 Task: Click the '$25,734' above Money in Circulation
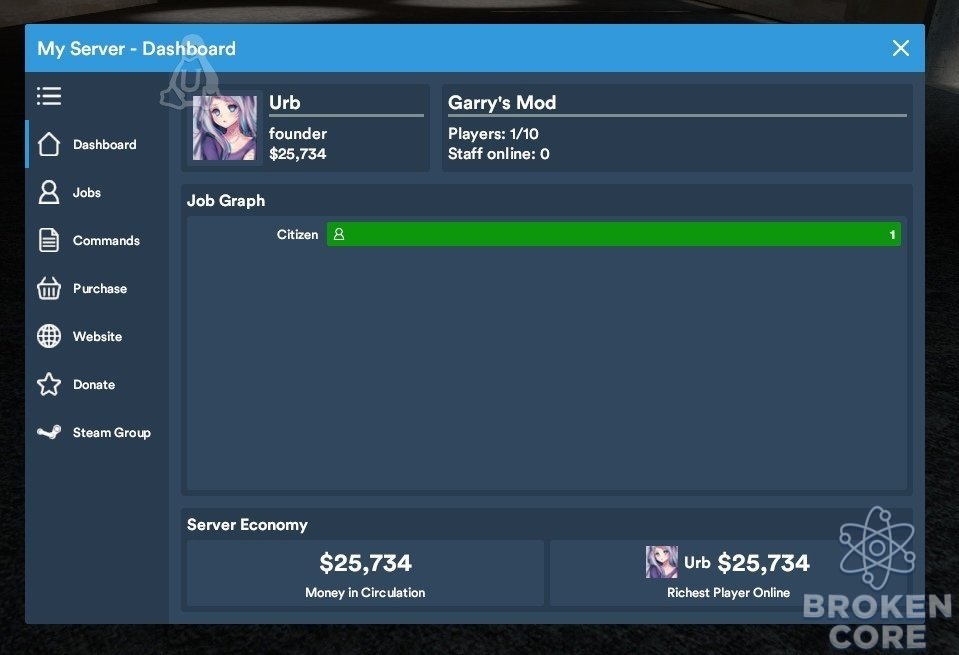[x=366, y=563]
